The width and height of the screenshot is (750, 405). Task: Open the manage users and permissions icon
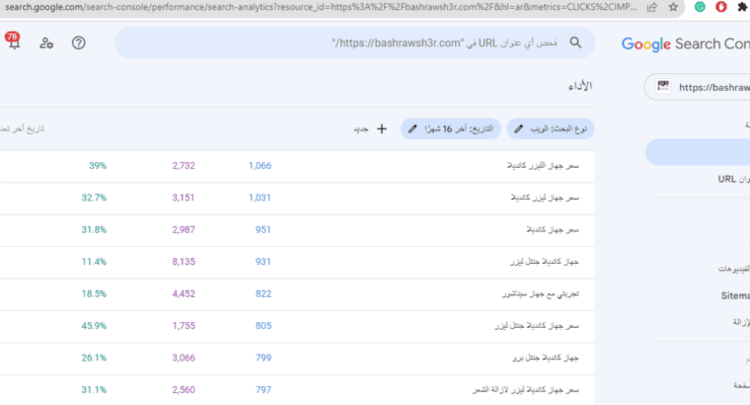pyautogui.click(x=46, y=43)
